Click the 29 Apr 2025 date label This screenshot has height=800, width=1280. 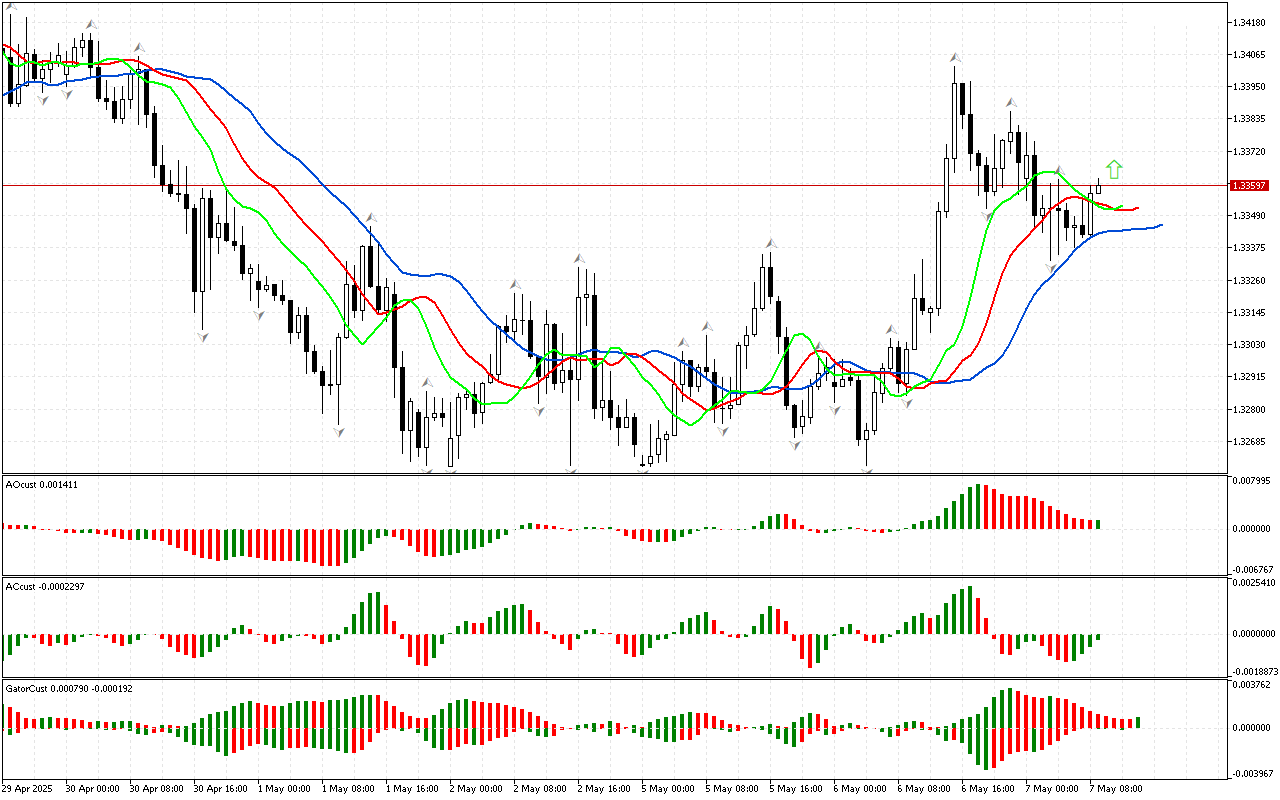point(30,788)
